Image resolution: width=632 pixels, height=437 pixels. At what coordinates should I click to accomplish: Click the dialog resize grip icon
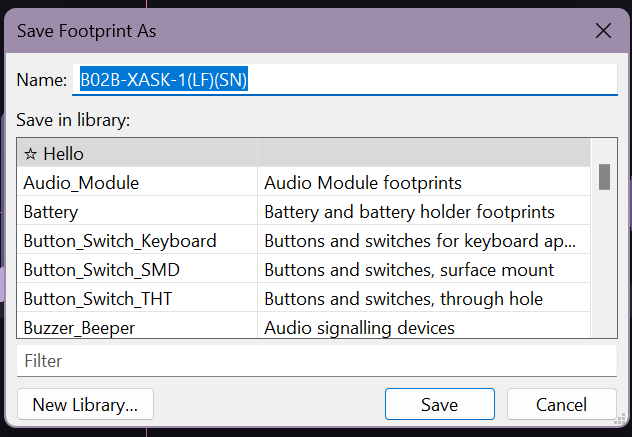point(619,420)
